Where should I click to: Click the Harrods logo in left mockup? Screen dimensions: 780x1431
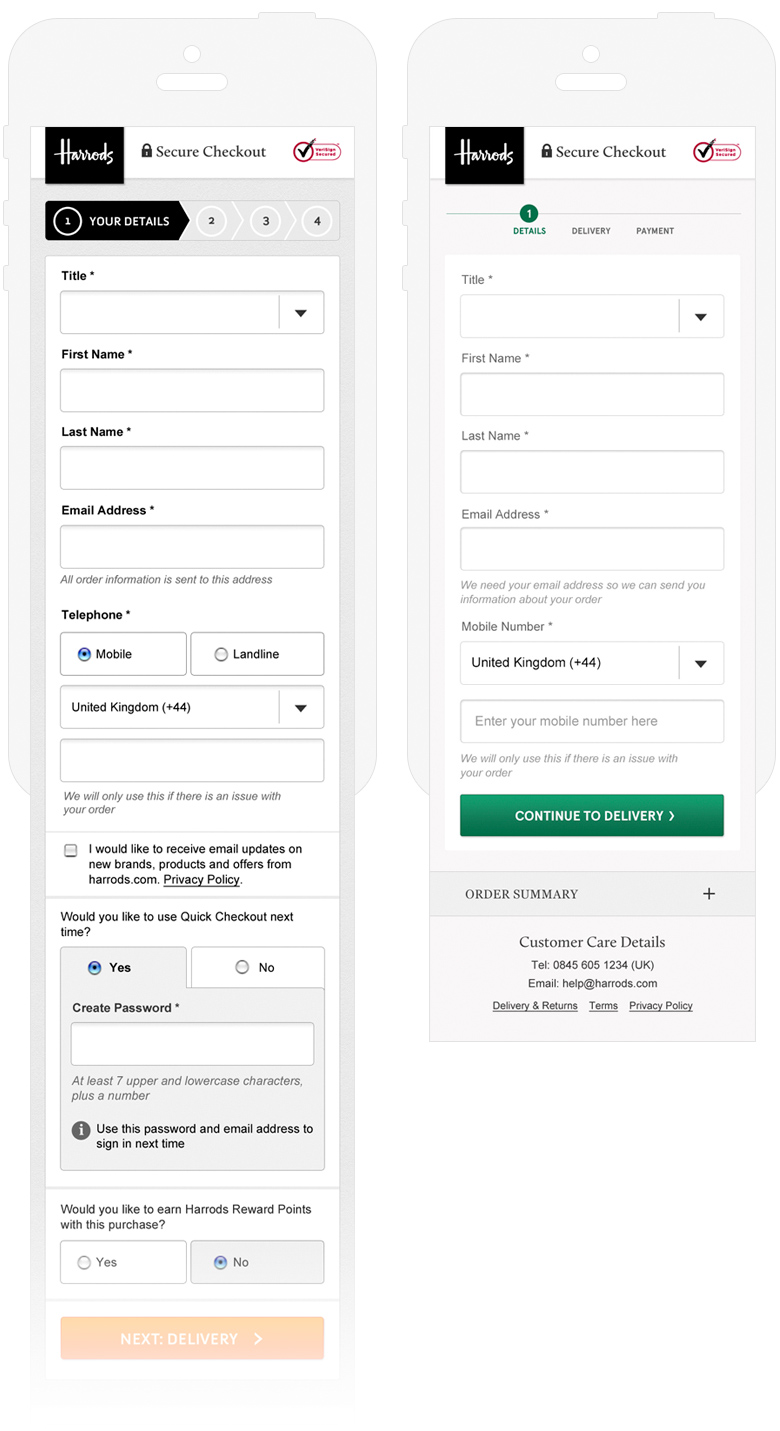click(85, 155)
